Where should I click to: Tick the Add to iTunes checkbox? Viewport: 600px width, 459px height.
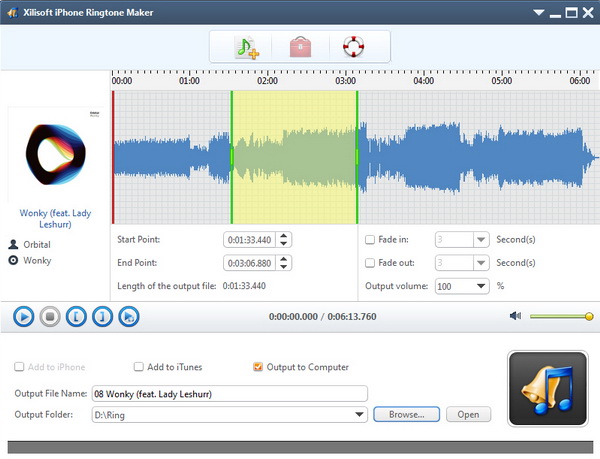[139, 367]
